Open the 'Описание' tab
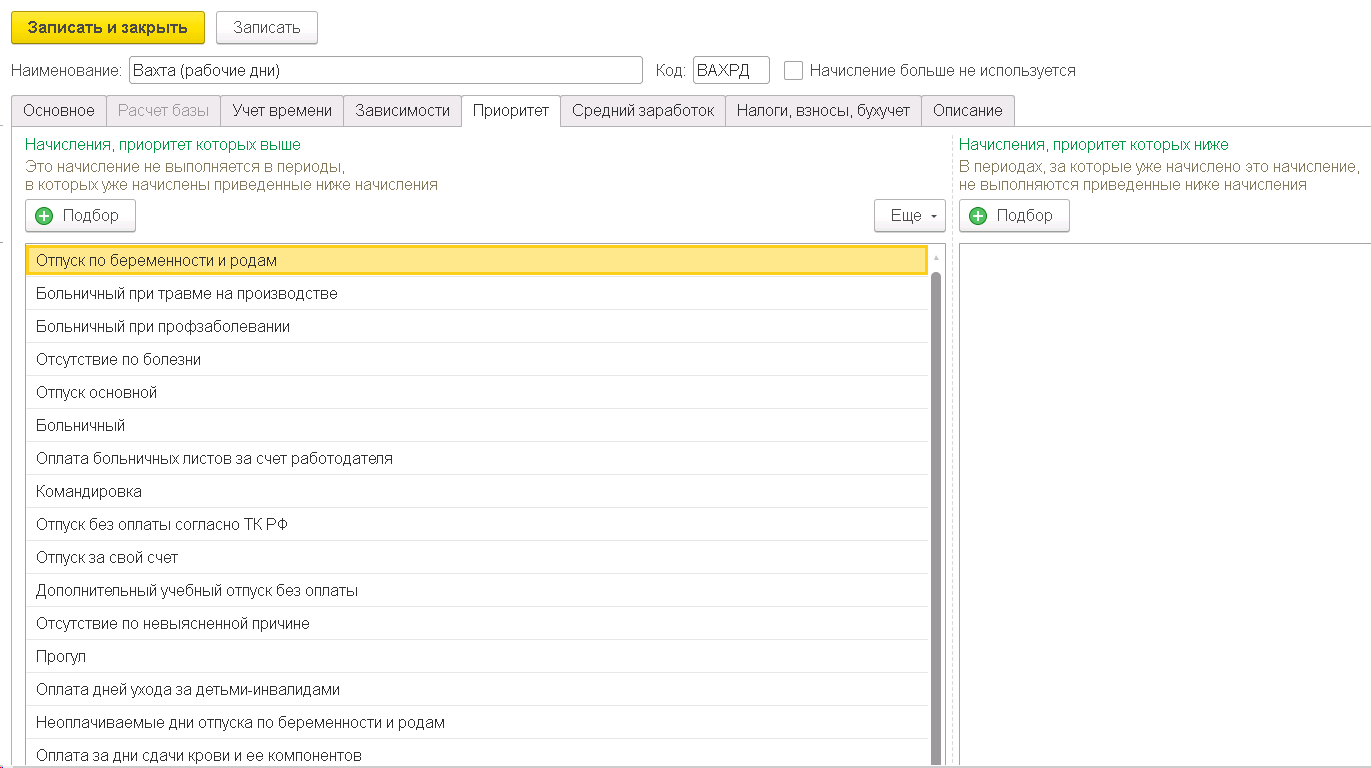Image resolution: width=1371 pixels, height=768 pixels. (968, 110)
